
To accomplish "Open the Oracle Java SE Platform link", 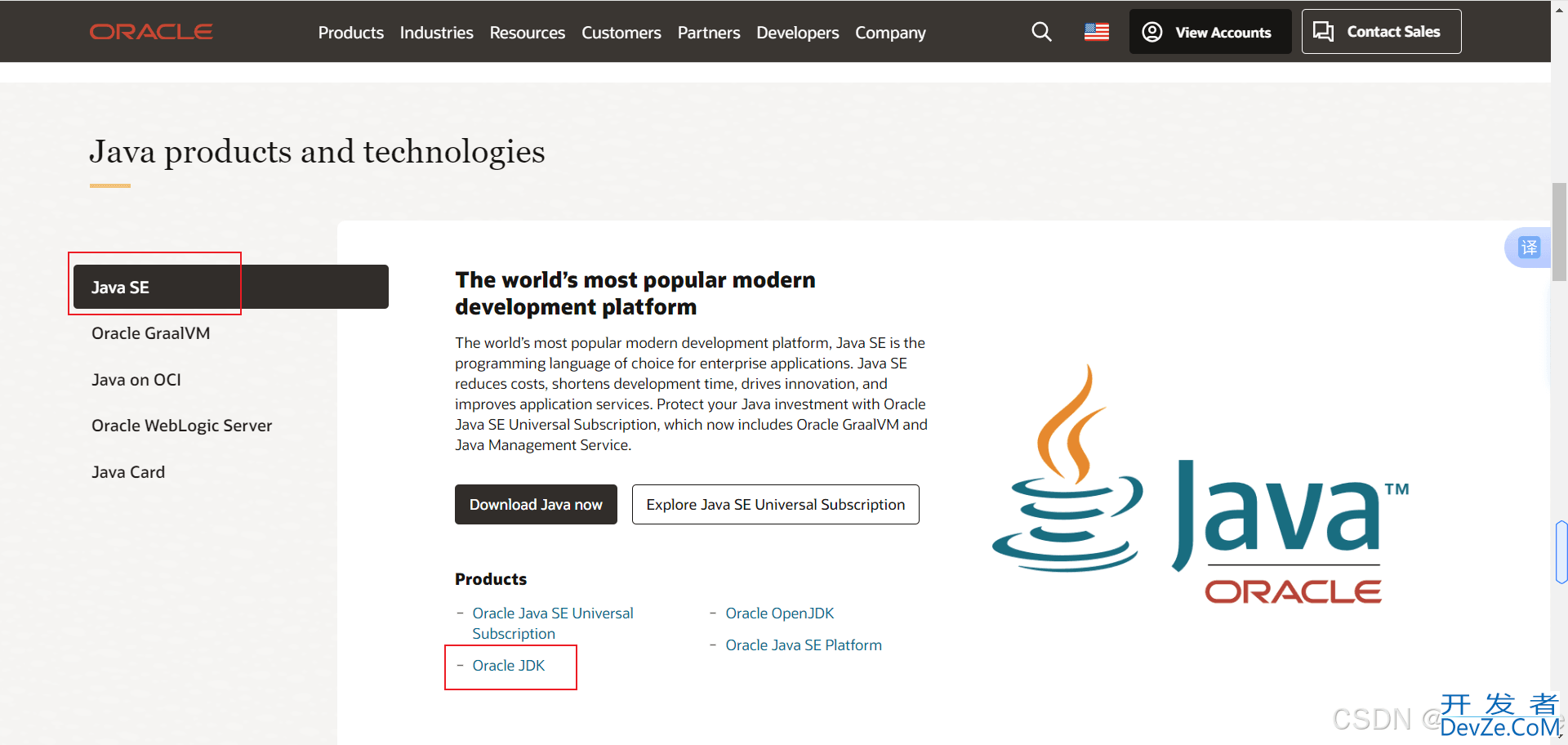I will pyautogui.click(x=804, y=645).
